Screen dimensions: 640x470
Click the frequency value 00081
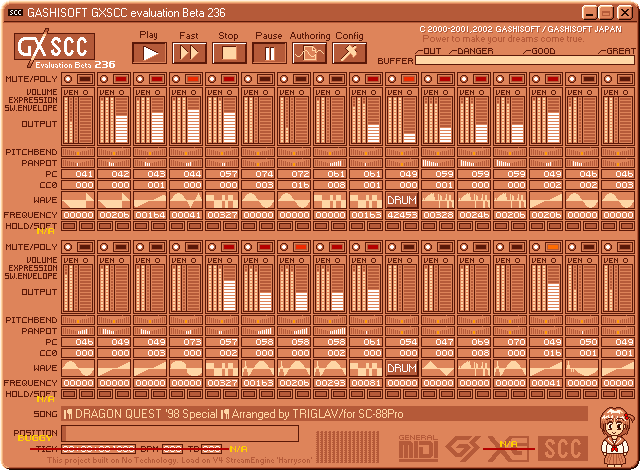coord(366,383)
